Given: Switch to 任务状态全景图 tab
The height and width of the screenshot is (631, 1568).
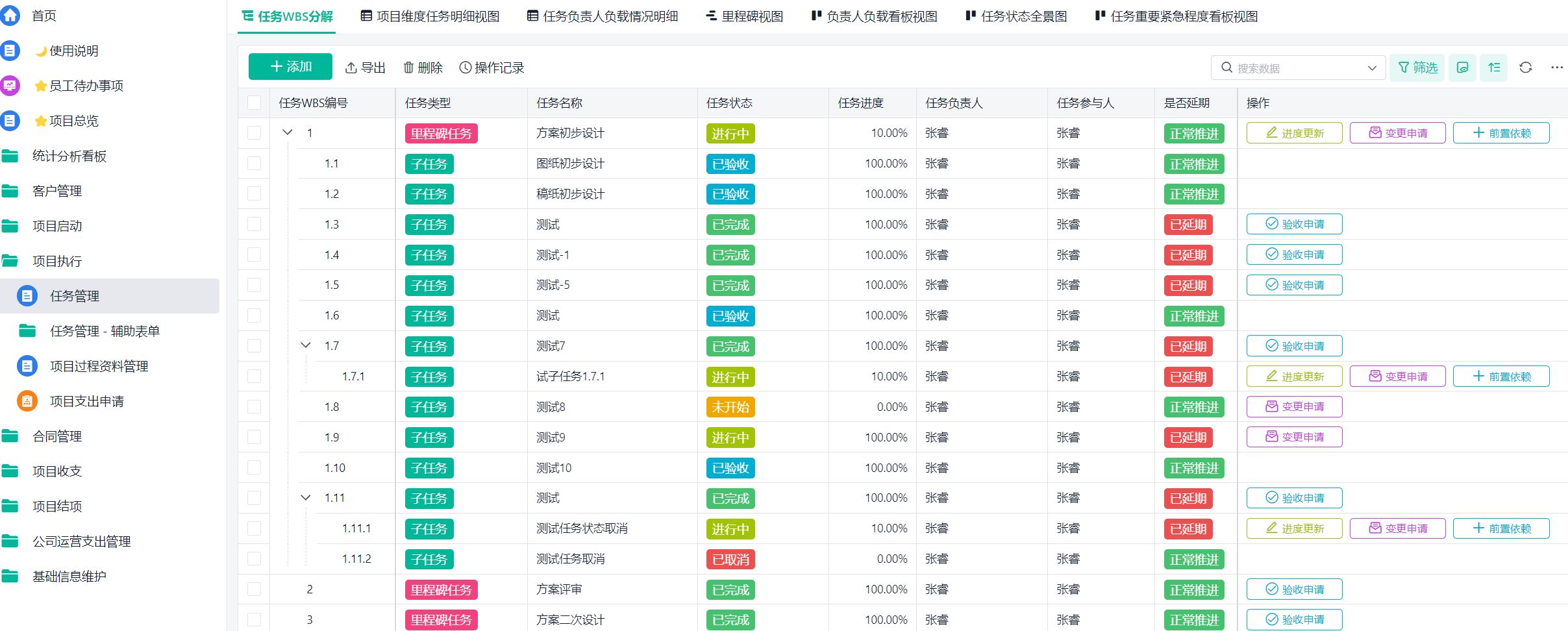Looking at the screenshot, I should coord(1016,16).
